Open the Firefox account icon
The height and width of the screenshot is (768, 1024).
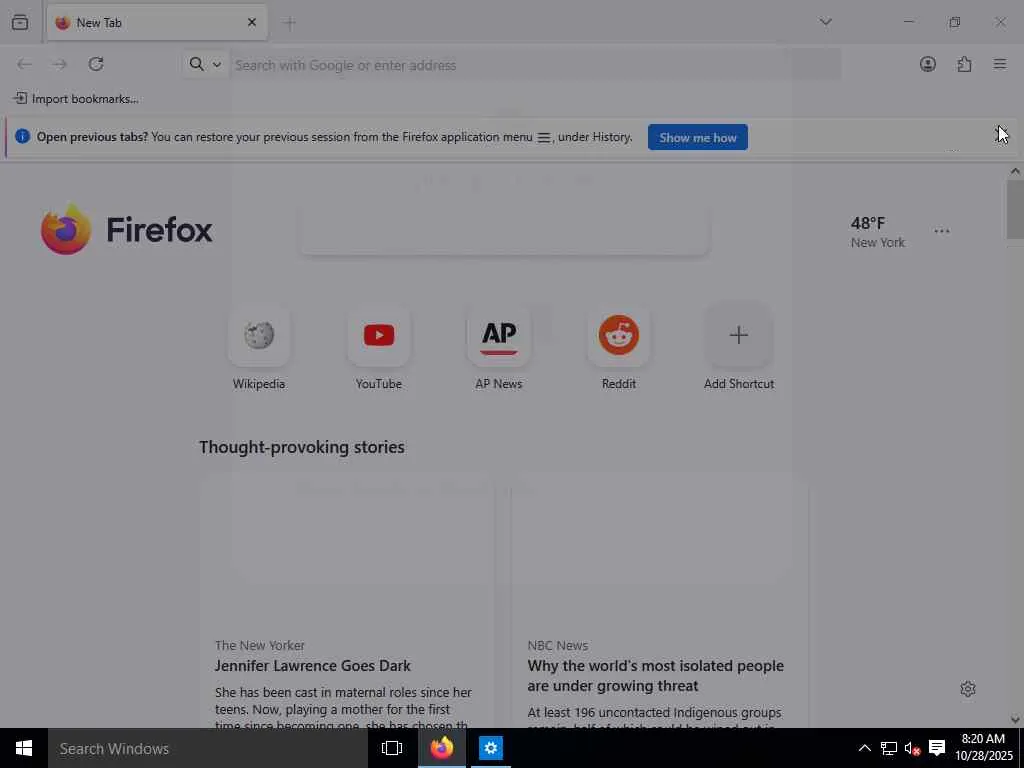(927, 64)
